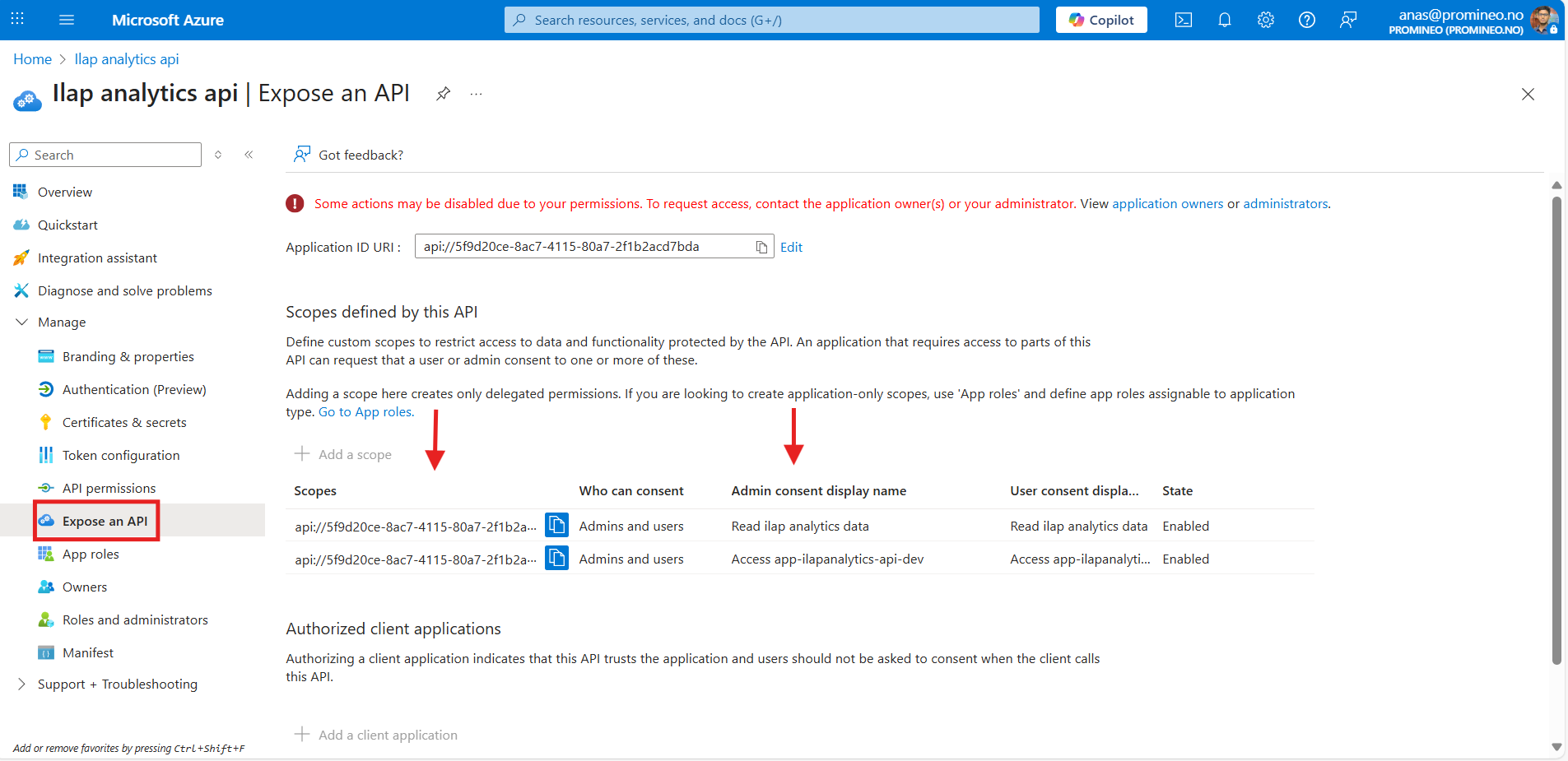Click the Quickstart cloud icon
The width and height of the screenshot is (1568, 761).
click(x=21, y=225)
